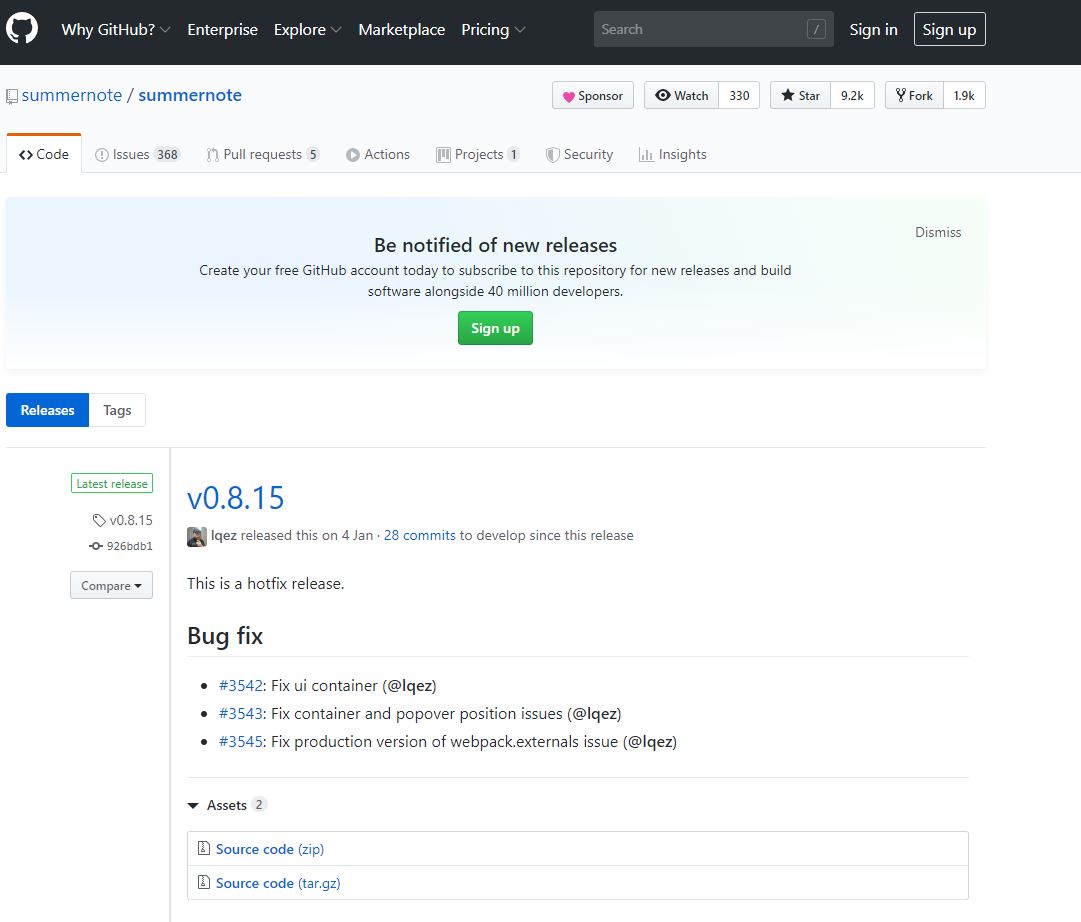Switch to the Code tab

point(44,154)
